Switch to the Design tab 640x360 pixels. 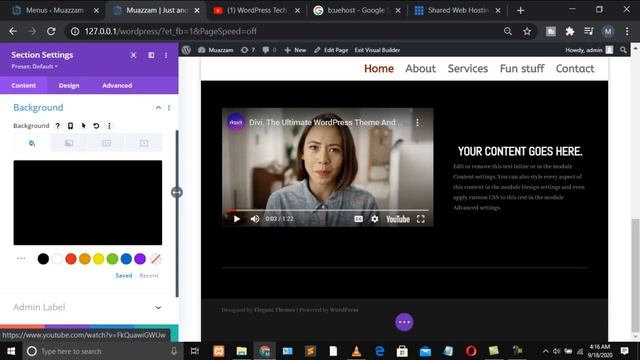tap(69, 85)
